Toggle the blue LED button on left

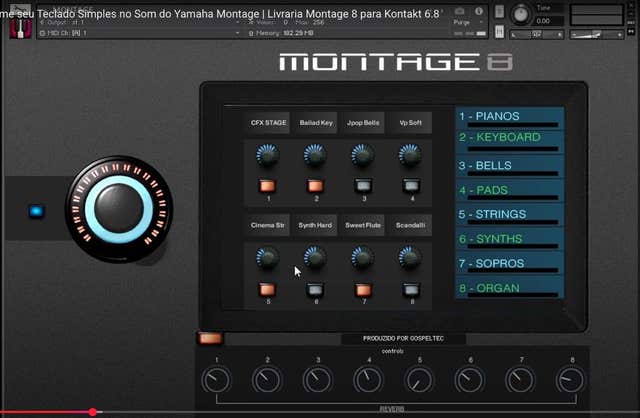[x=37, y=211]
